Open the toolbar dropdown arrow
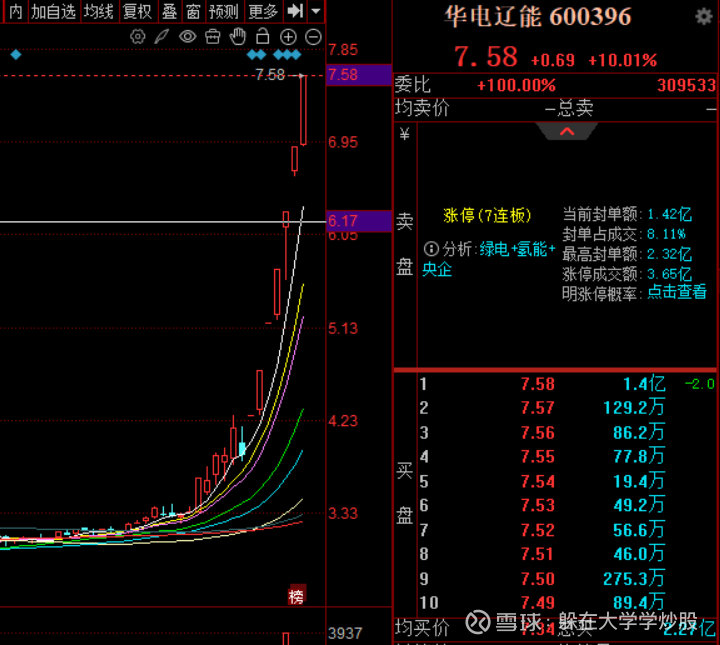The height and width of the screenshot is (645, 720). tap(316, 11)
